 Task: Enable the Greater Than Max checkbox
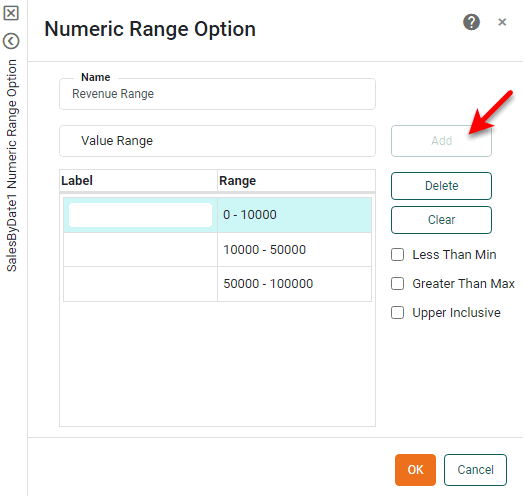tap(398, 284)
